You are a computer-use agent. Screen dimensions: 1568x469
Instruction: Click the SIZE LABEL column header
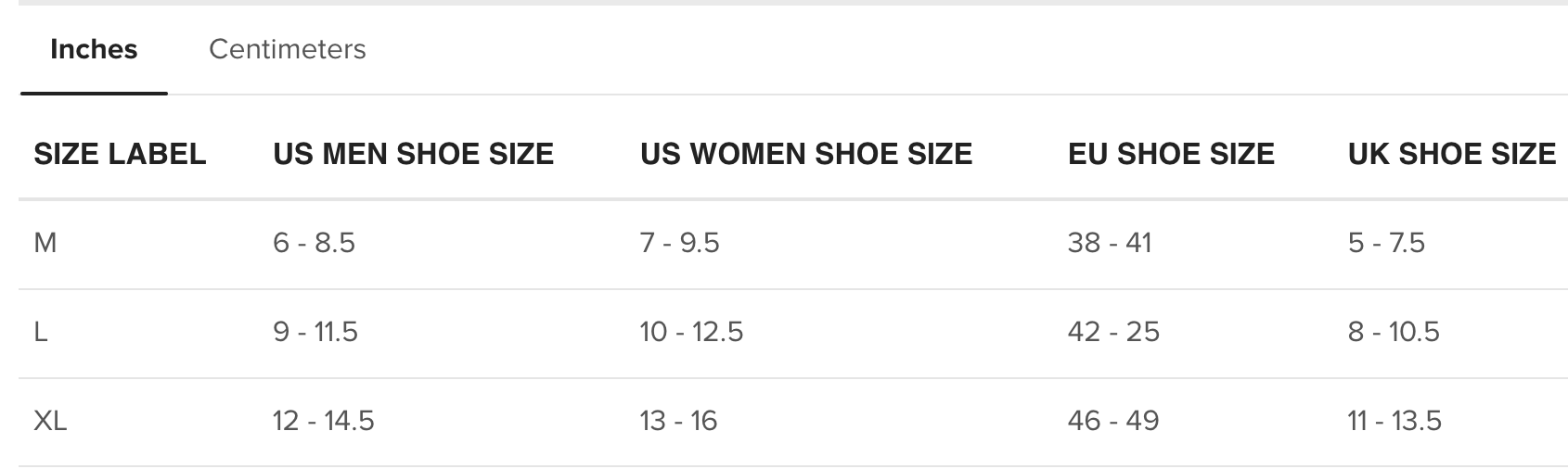120,154
